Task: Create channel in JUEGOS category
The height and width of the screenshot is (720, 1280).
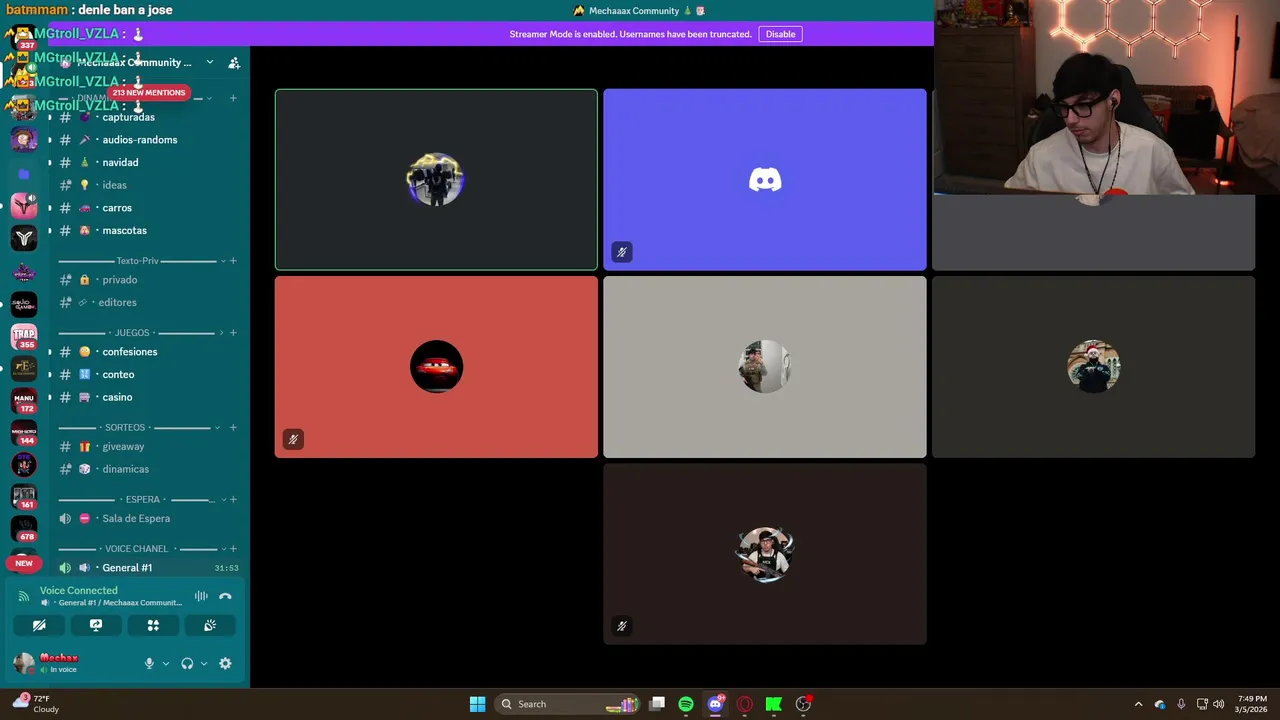Action: (233, 333)
